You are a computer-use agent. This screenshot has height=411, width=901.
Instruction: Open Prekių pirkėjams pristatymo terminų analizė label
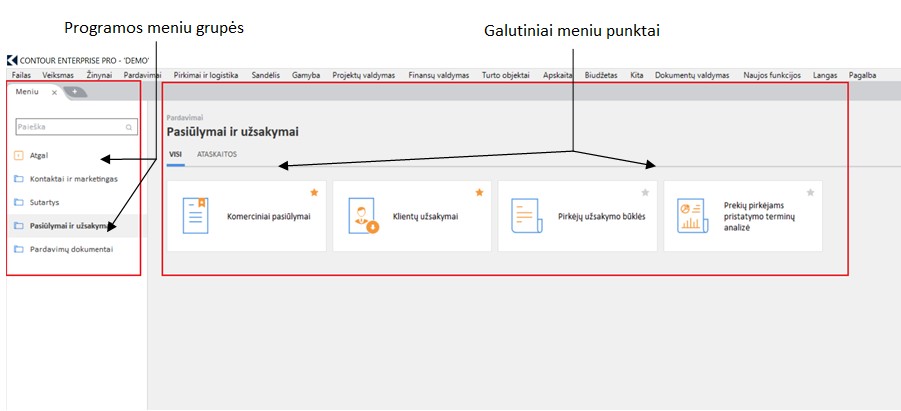pyautogui.click(x=759, y=216)
